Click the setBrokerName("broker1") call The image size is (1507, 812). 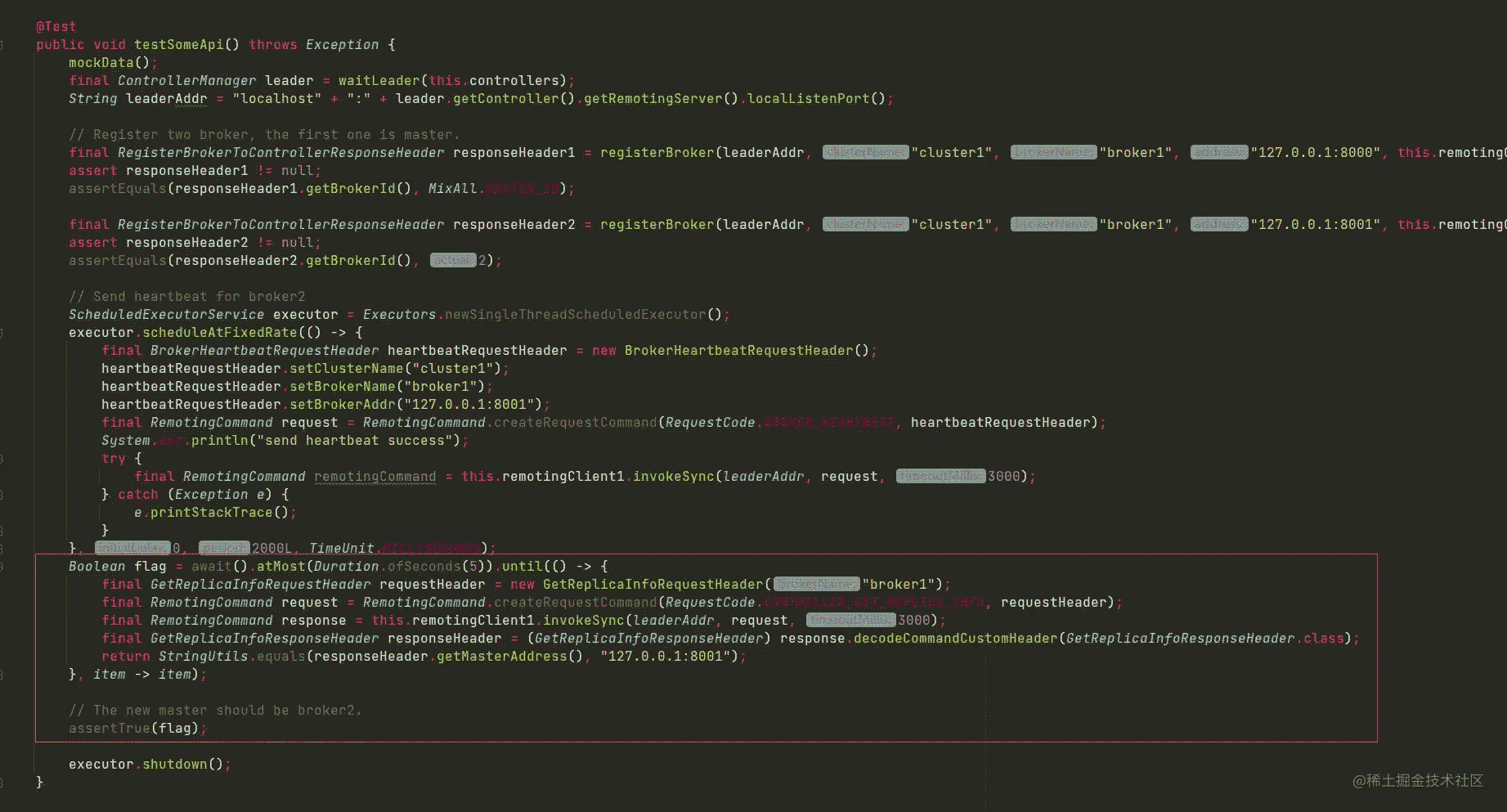point(387,387)
